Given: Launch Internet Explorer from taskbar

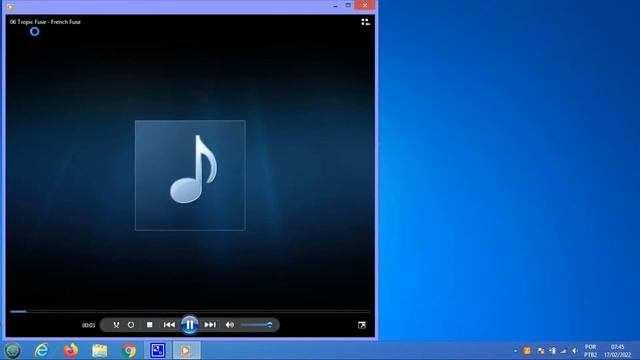Looking at the screenshot, I should [x=41, y=350].
